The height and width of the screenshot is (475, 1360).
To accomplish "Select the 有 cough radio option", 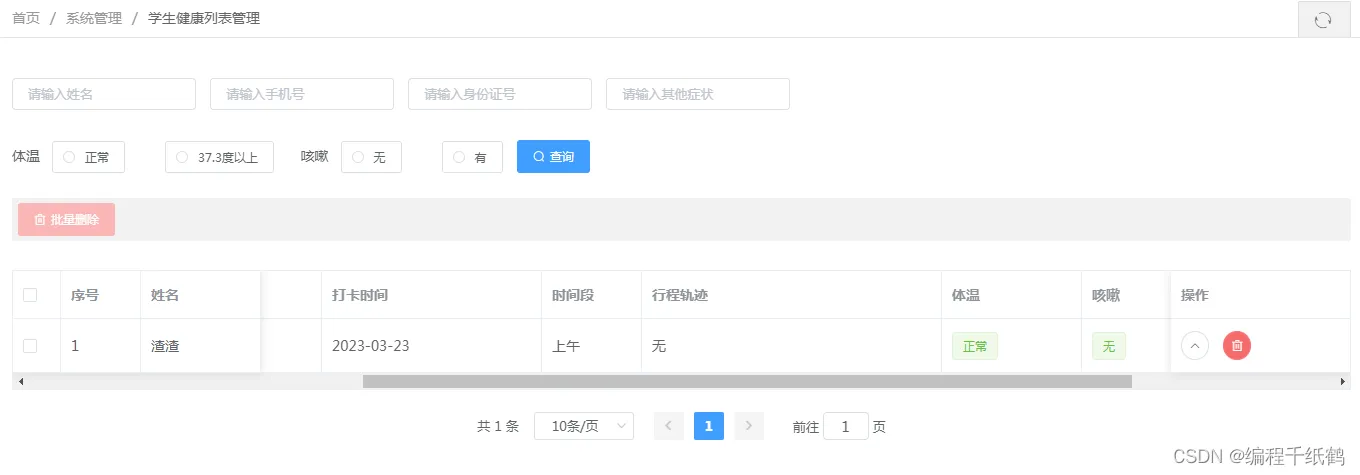I will 459,157.
